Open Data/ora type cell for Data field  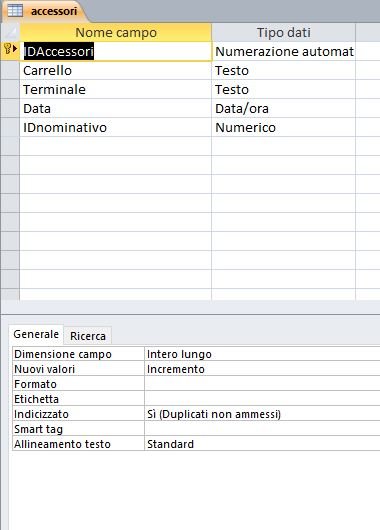click(284, 109)
